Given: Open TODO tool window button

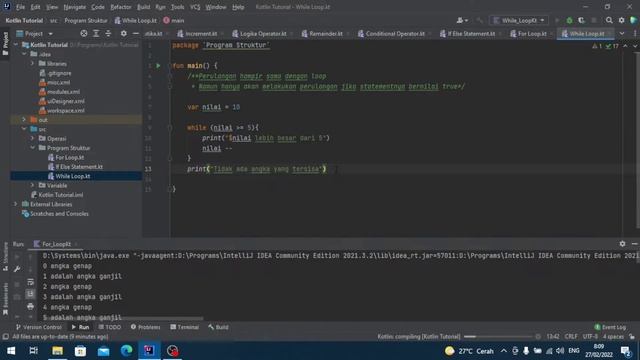Looking at the screenshot, I should [110, 327].
